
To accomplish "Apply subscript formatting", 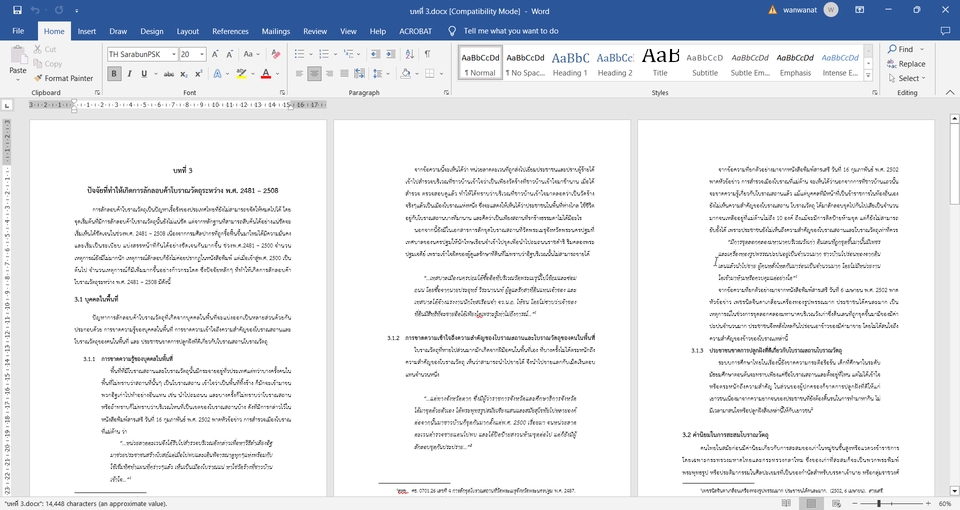I will point(186,73).
